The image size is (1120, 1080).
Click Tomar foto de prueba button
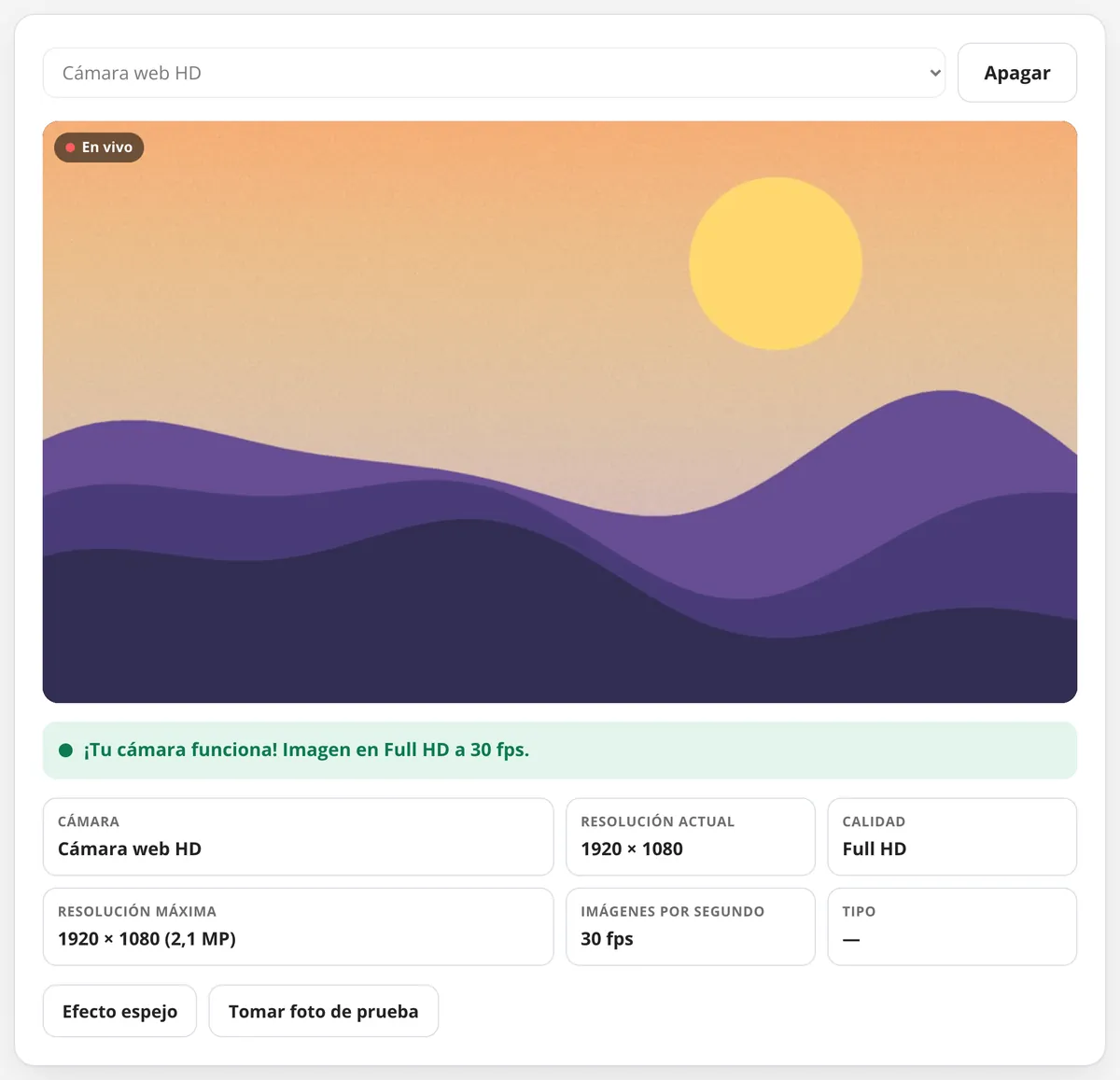coord(323,1011)
